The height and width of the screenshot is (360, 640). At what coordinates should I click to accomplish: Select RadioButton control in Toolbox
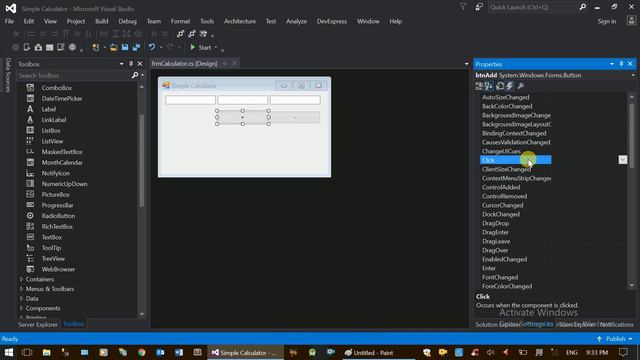click(x=58, y=216)
